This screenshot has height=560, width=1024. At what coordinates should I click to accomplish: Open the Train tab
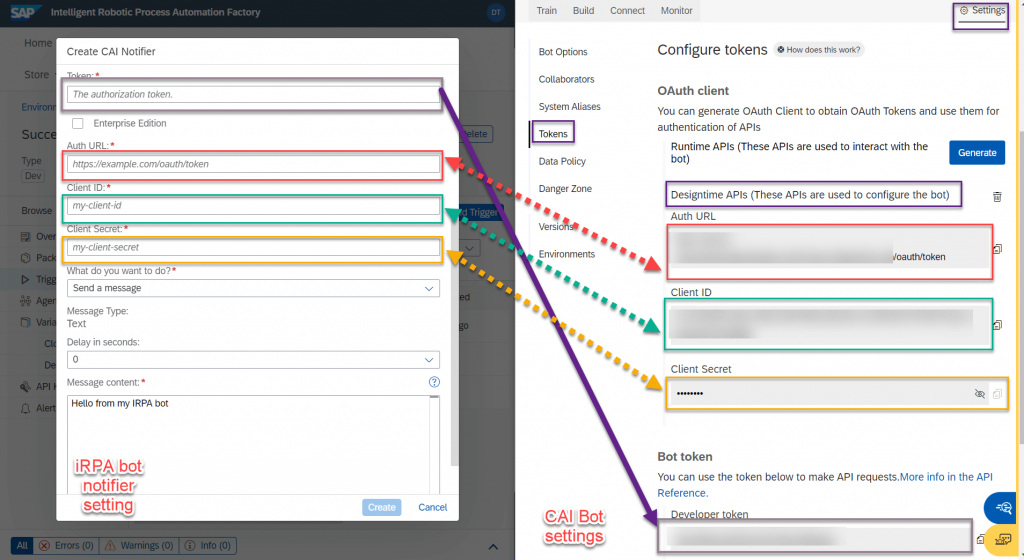pyautogui.click(x=547, y=10)
